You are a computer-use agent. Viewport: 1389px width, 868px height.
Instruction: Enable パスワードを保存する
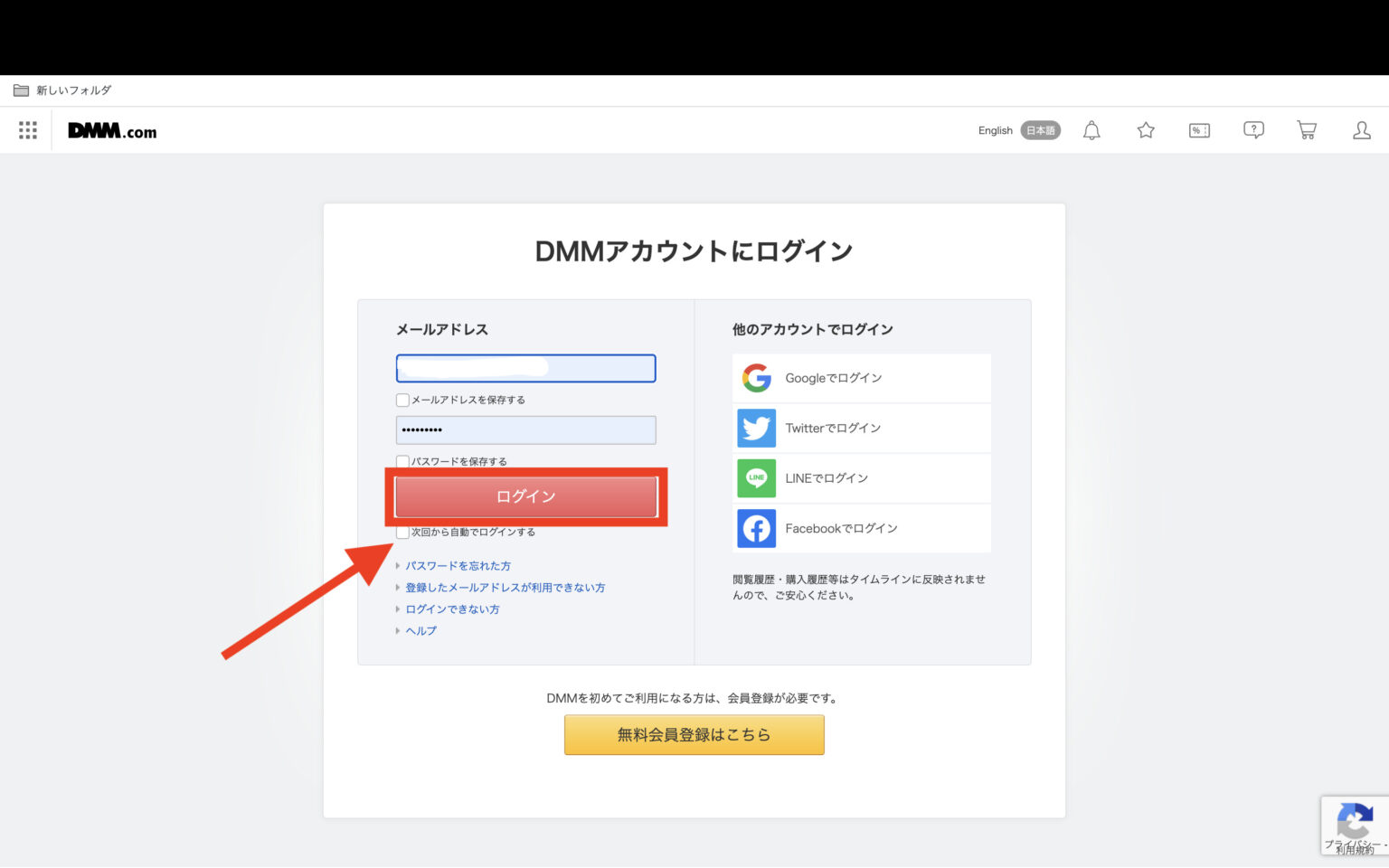[x=402, y=460]
